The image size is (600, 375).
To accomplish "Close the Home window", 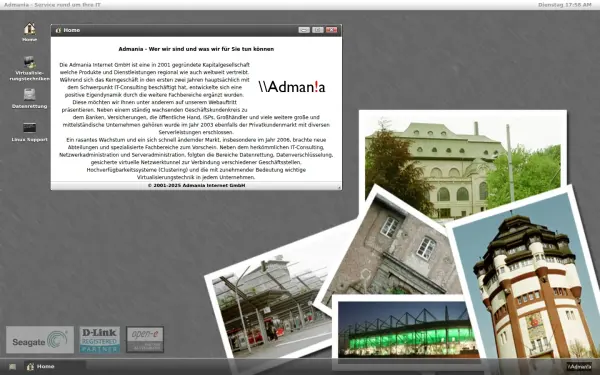I will (331, 30).
